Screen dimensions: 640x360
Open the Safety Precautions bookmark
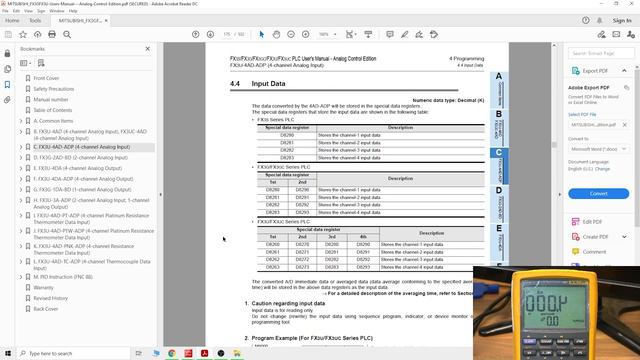54,89
